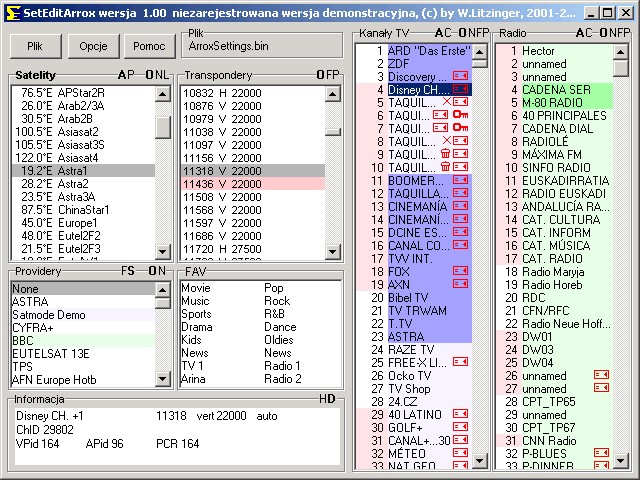Pick the Sports favorites category

pos(197,314)
